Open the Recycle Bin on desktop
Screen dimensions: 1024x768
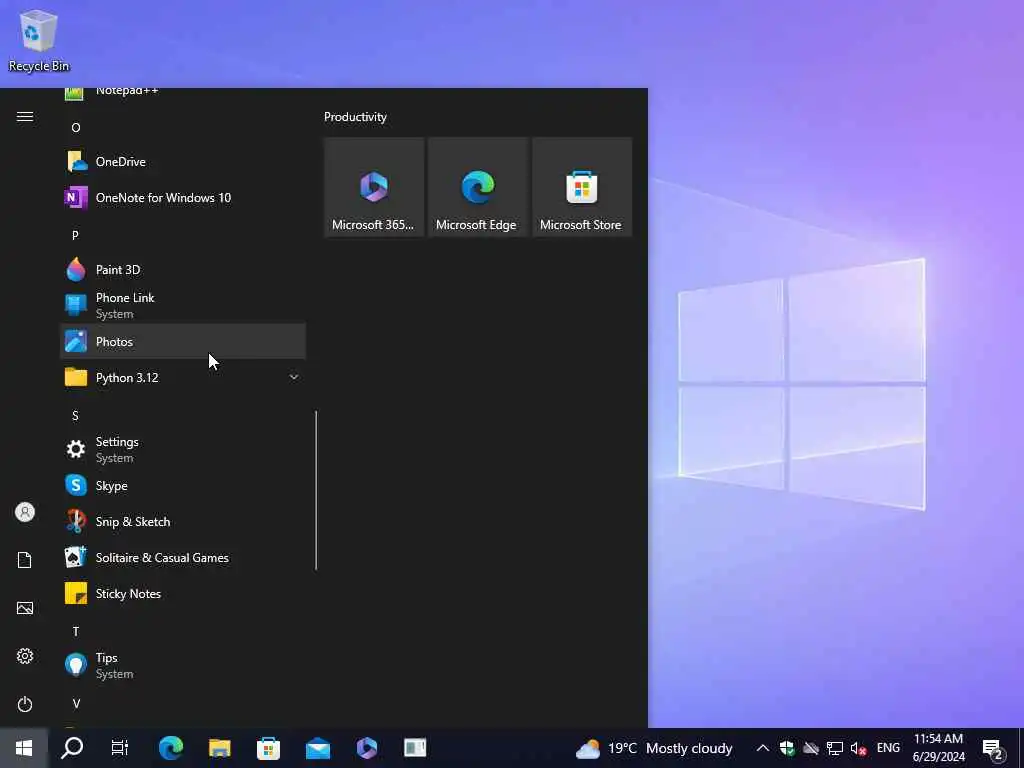[x=39, y=40]
